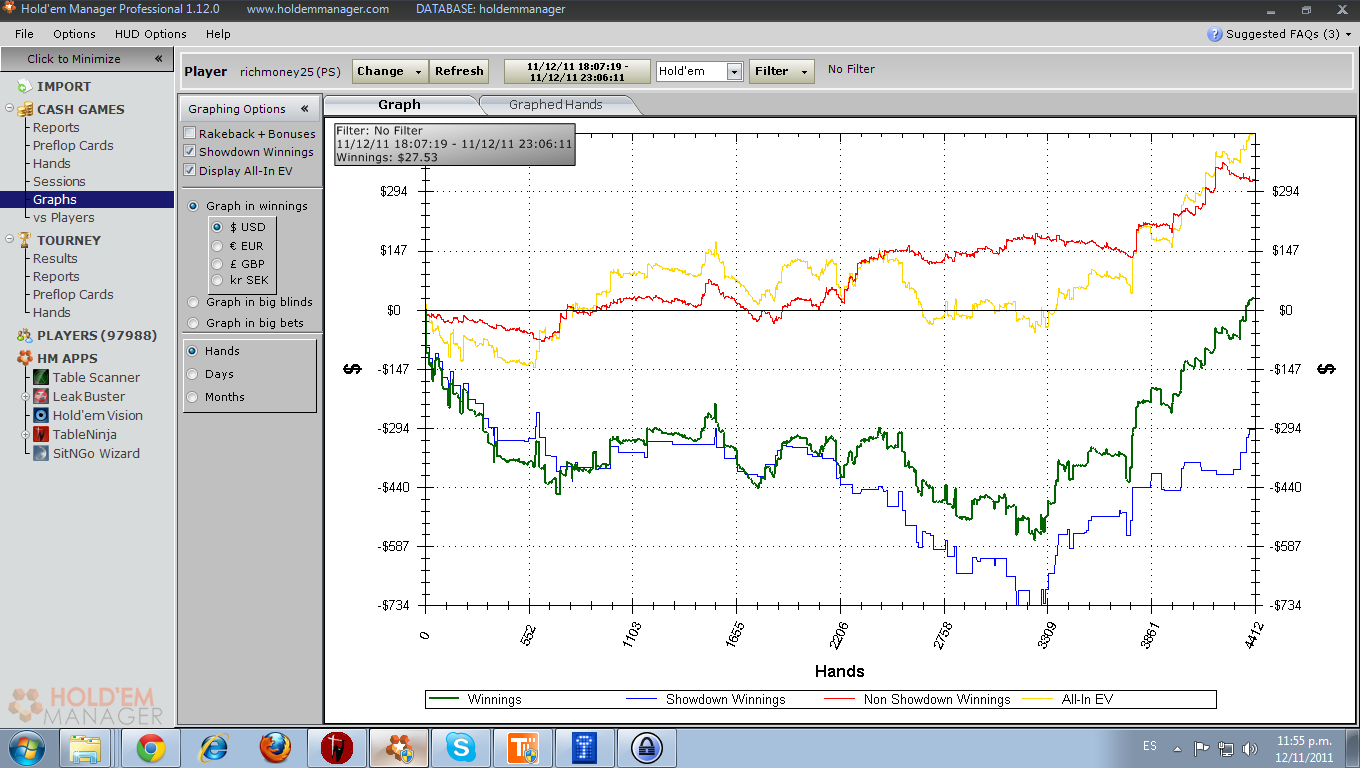The image size is (1360, 768).
Task: Launch the Leak Buster app icon
Action: [41, 396]
